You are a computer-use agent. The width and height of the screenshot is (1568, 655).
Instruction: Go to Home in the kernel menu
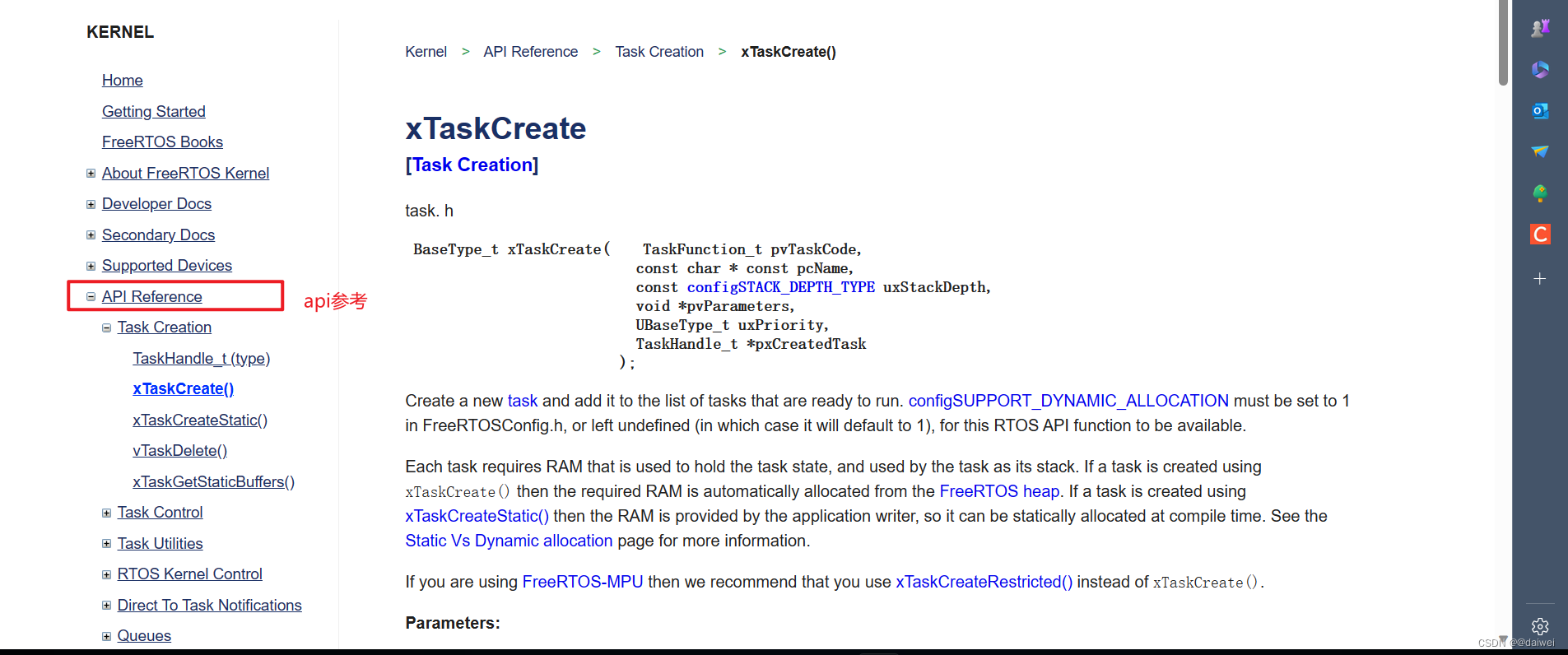click(x=122, y=81)
